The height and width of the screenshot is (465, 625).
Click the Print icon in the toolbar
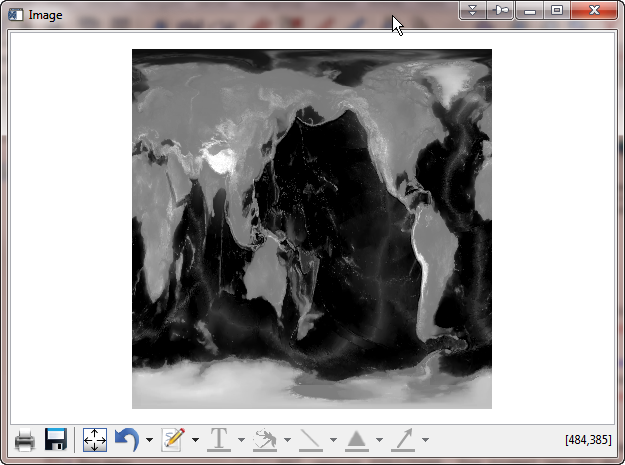25,440
